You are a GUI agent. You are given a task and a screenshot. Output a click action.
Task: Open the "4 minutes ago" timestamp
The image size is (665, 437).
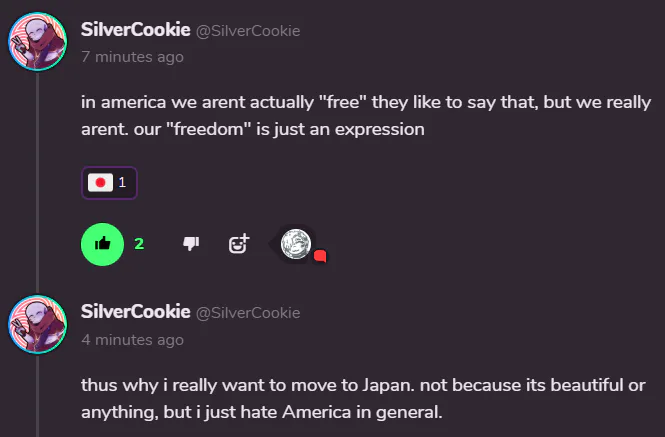(132, 339)
